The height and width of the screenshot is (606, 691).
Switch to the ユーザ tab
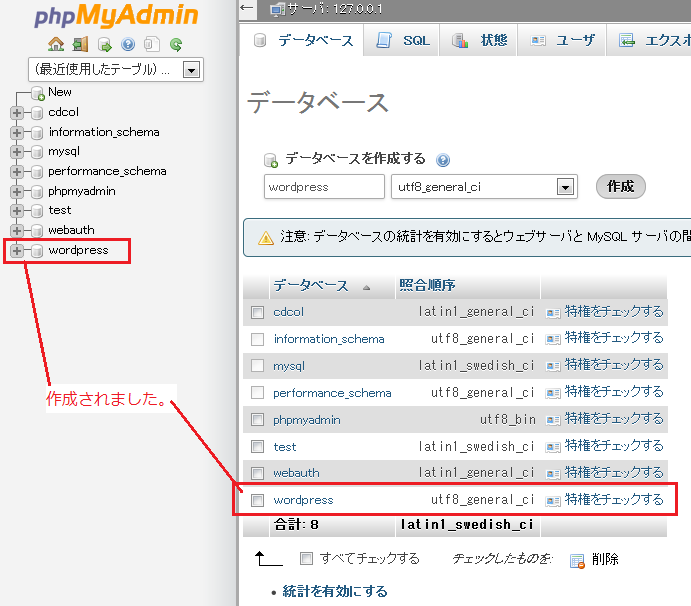(x=562, y=41)
